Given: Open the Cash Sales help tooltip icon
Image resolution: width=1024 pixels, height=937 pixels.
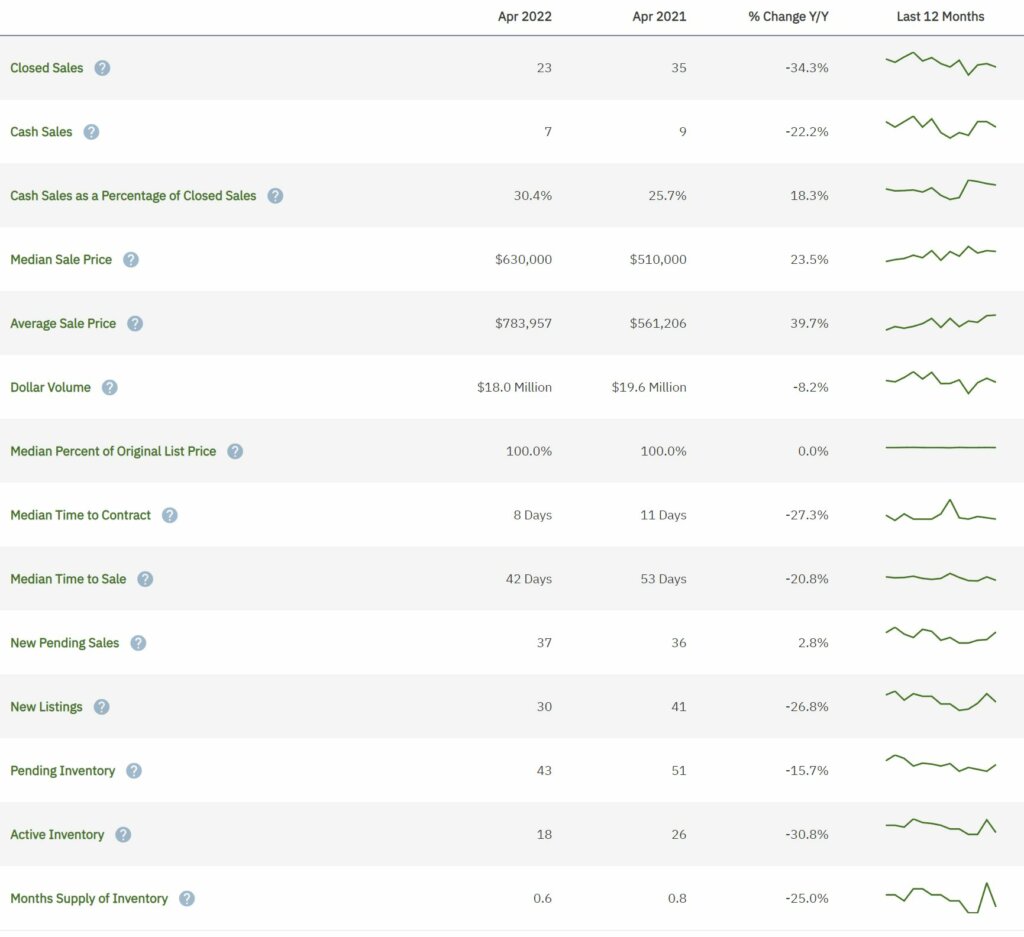Looking at the screenshot, I should (91, 132).
